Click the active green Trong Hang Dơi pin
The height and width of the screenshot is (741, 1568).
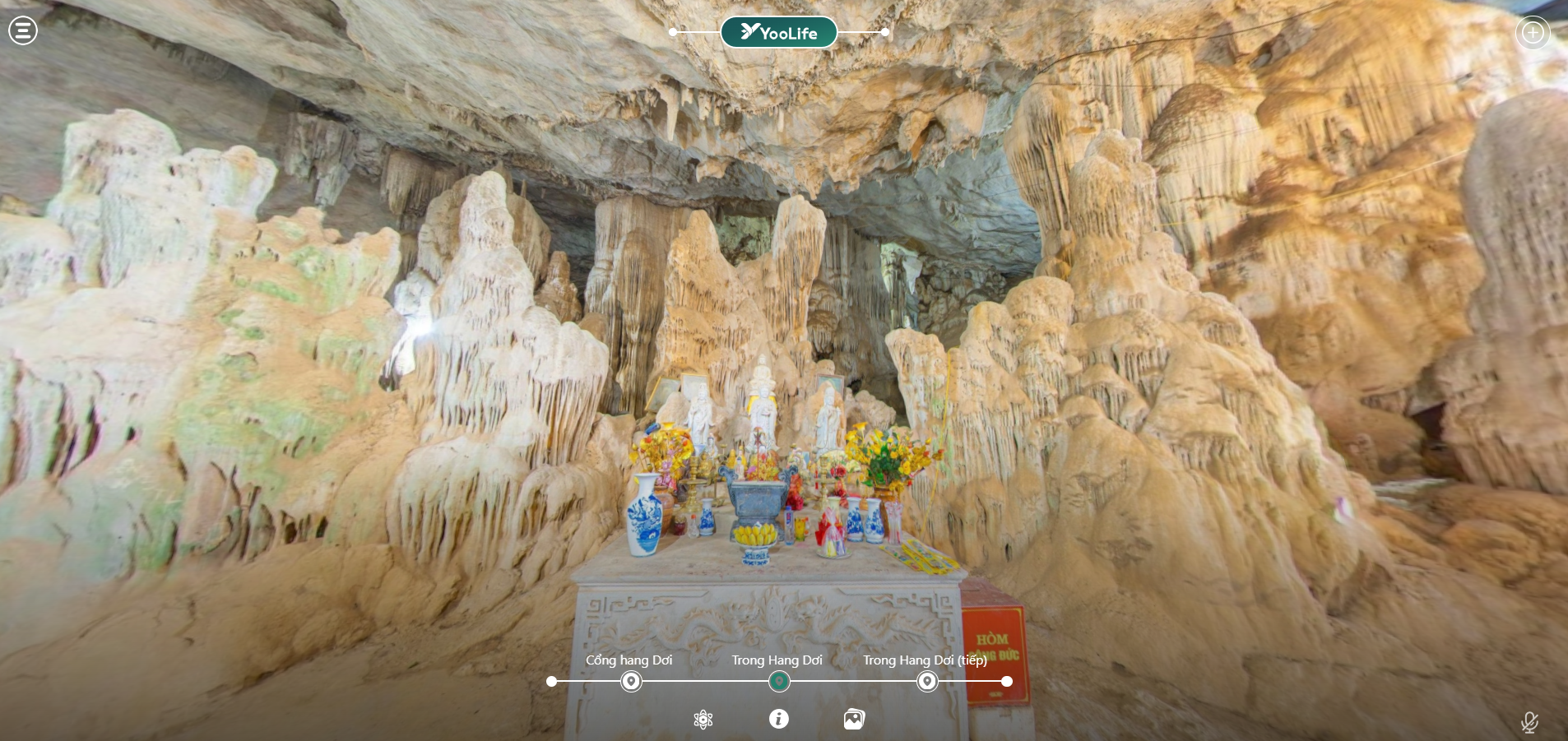[778, 681]
